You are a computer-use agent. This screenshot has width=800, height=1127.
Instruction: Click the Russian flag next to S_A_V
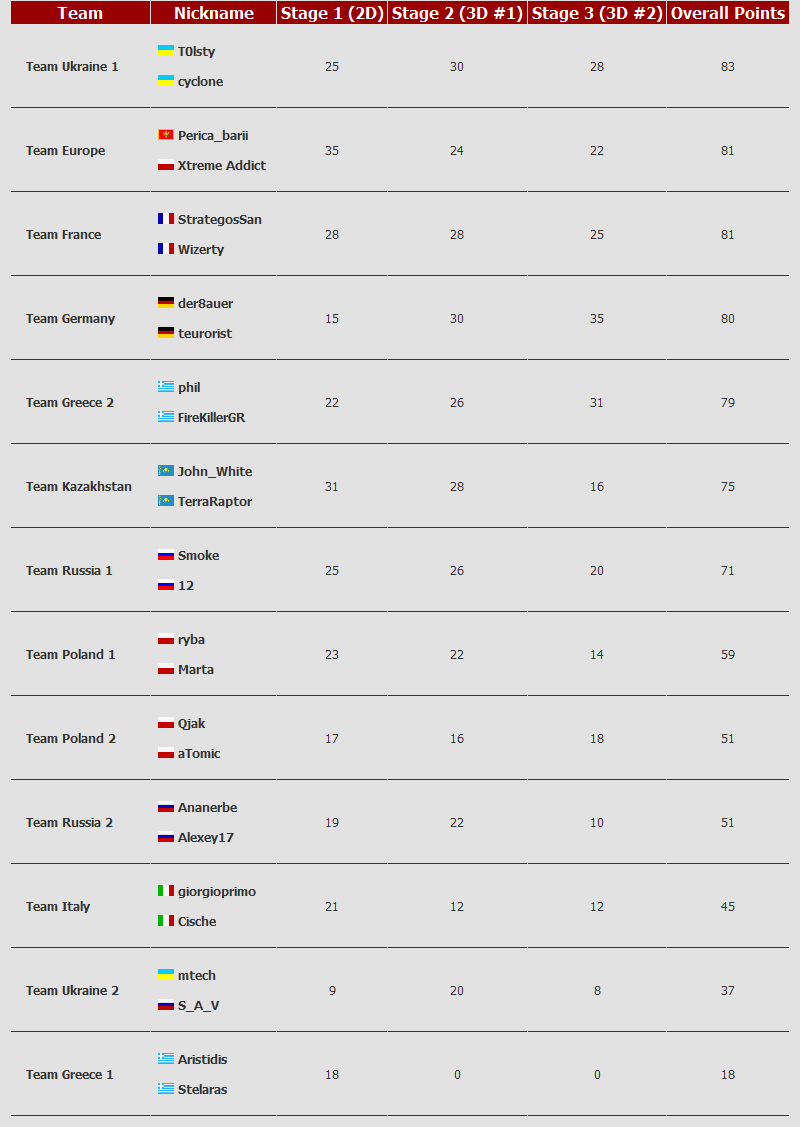[166, 1004]
